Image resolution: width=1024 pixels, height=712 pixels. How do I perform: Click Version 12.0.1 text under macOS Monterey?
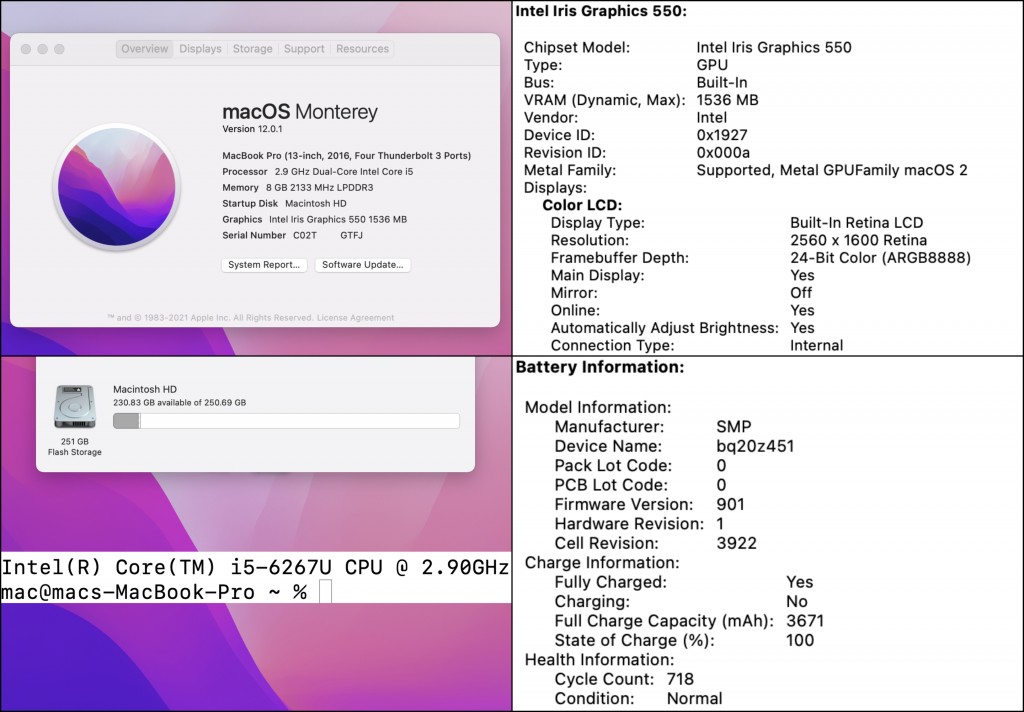click(253, 129)
